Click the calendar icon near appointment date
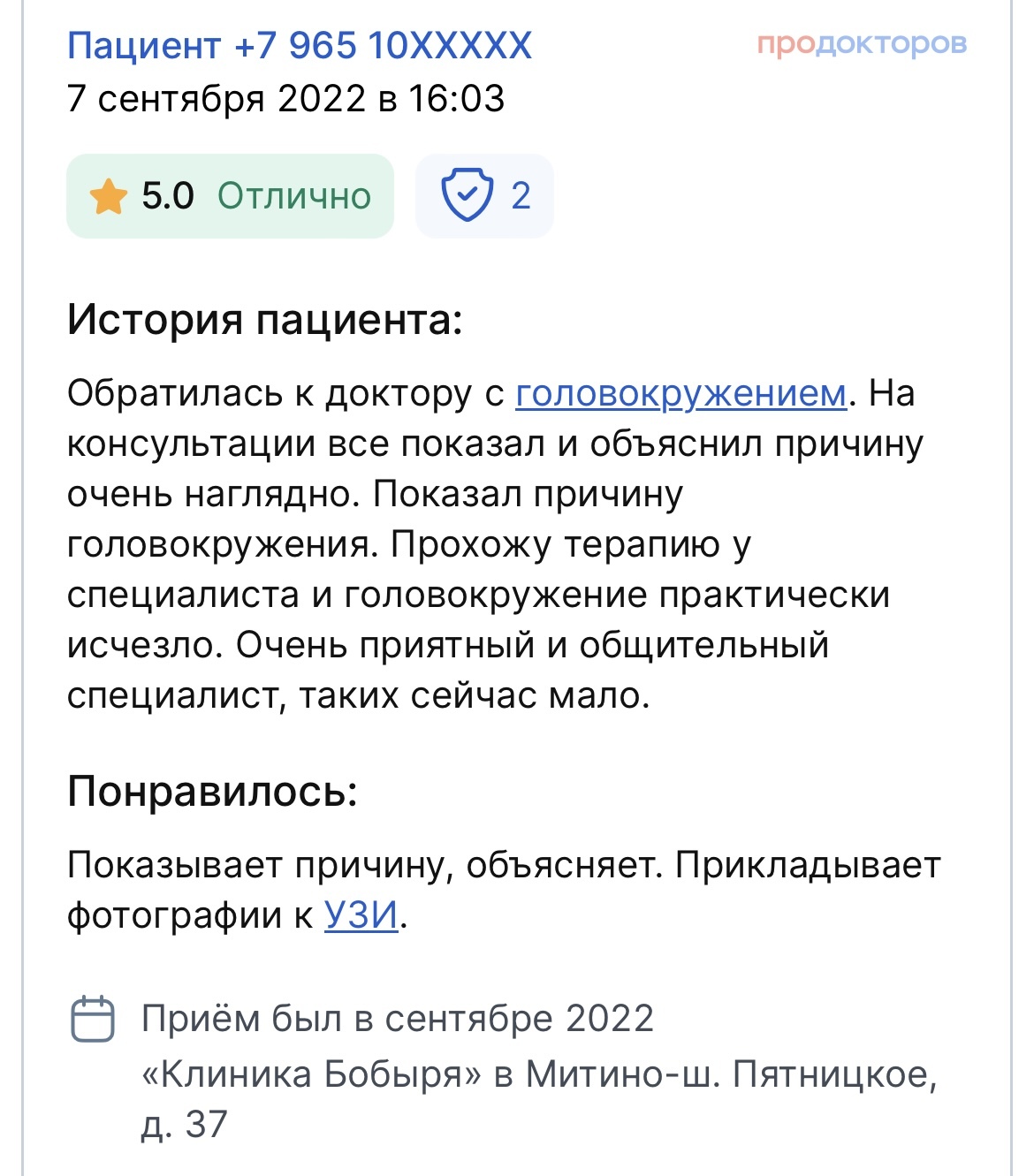 point(92,1019)
